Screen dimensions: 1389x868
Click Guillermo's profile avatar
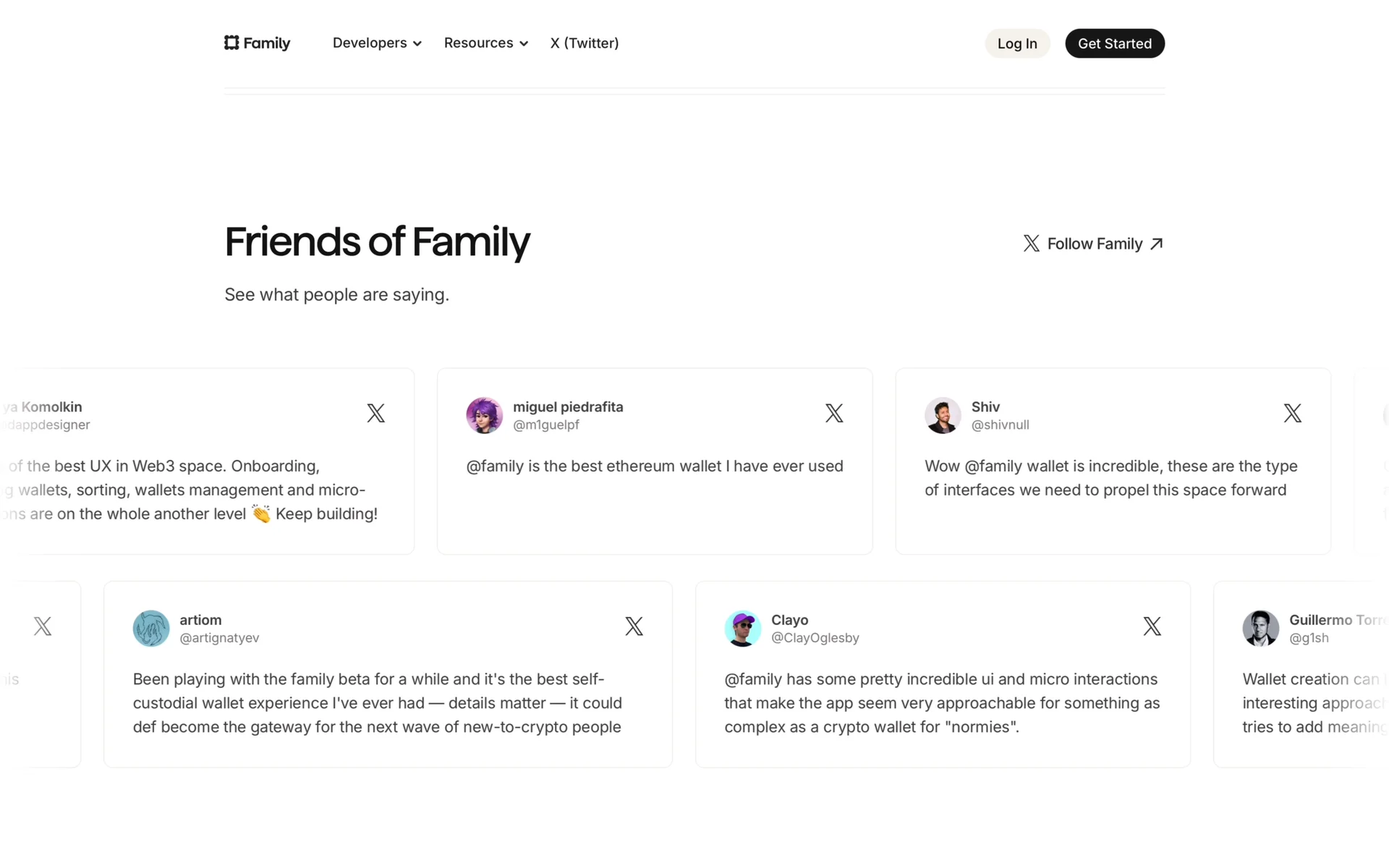(x=1260, y=628)
